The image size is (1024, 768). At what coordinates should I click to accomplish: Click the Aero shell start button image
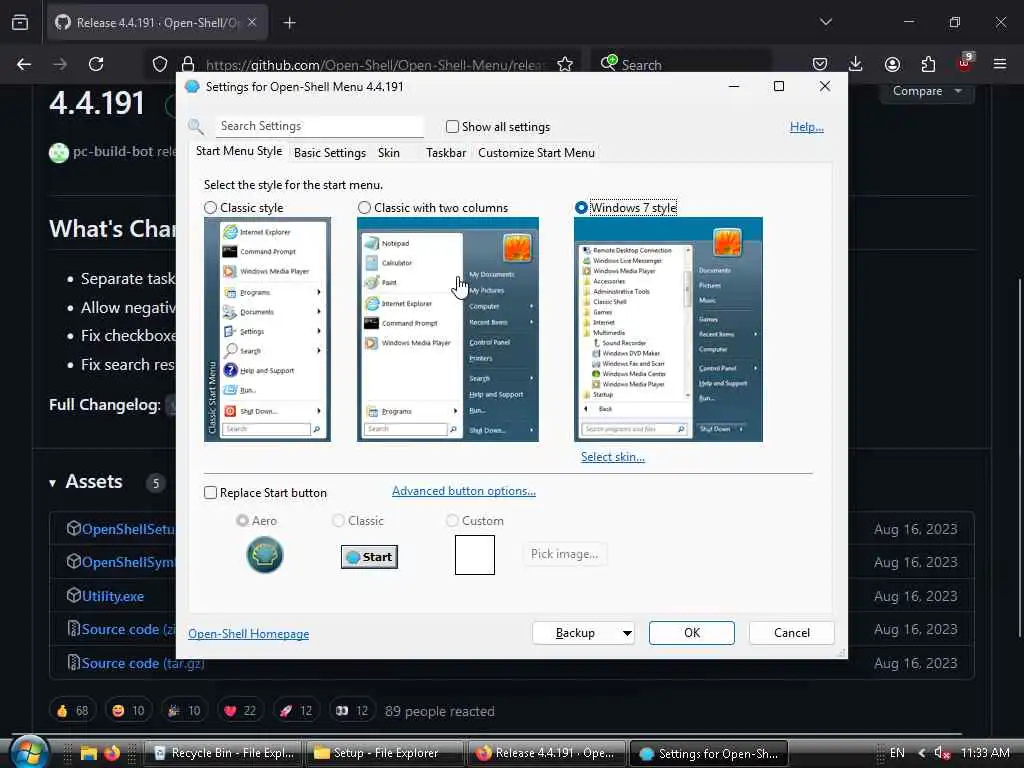pos(264,554)
